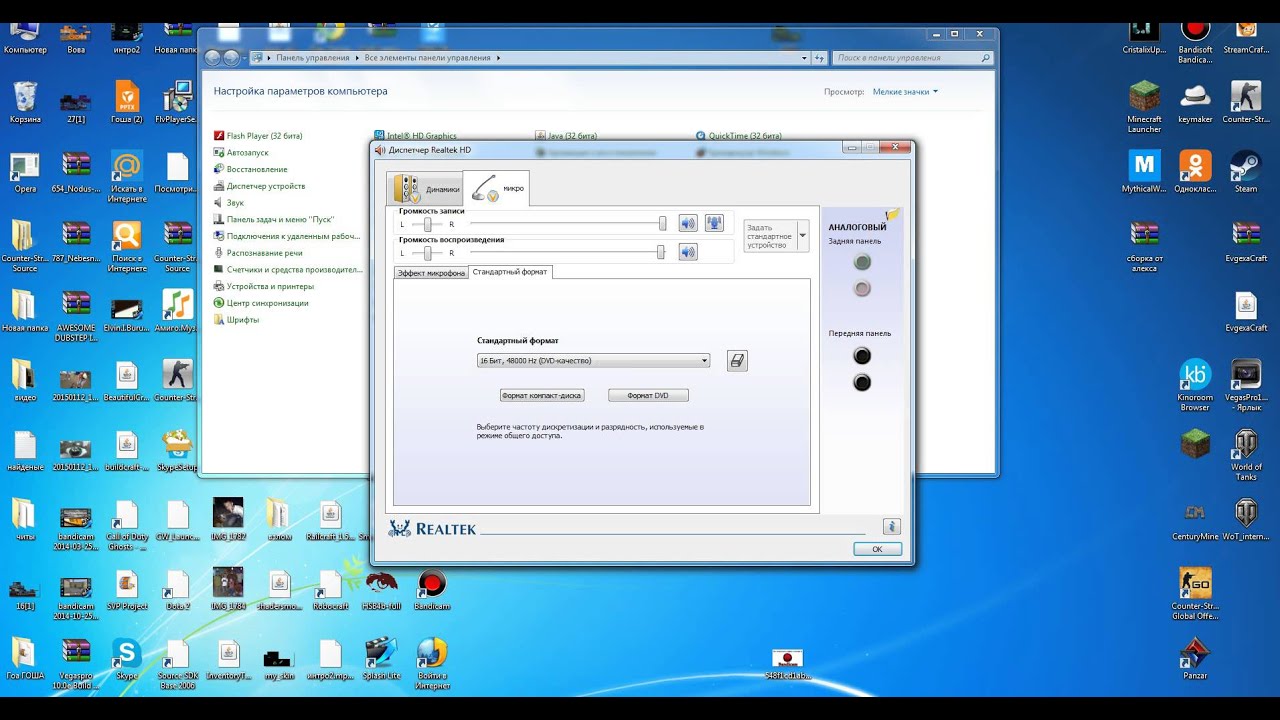Select Kinoroom Browser desktop shortcut

pos(1195,385)
